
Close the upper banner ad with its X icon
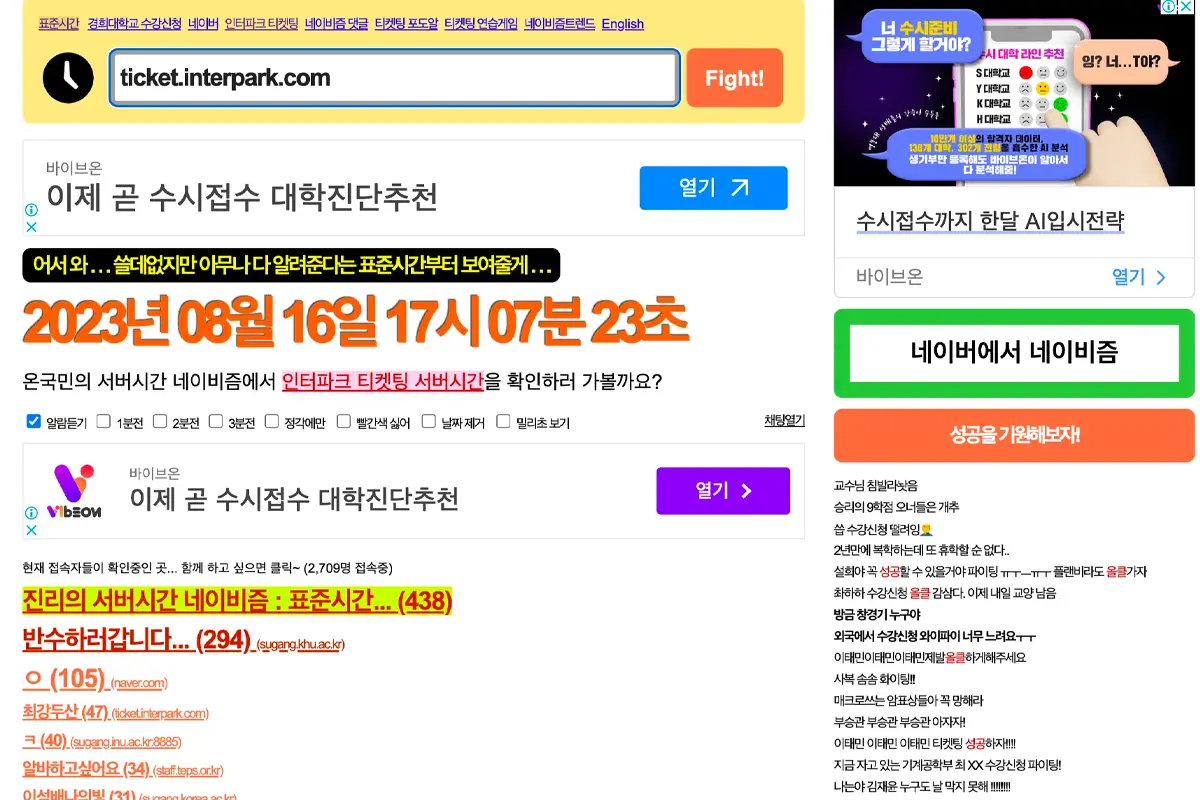pos(31,227)
